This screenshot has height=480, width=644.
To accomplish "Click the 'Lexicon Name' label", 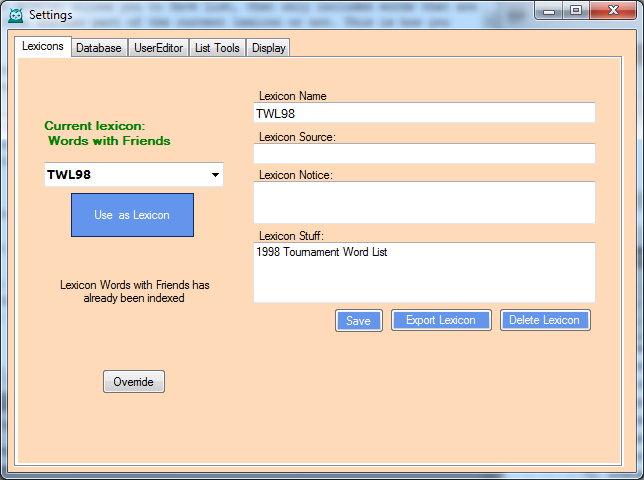I will (292, 96).
